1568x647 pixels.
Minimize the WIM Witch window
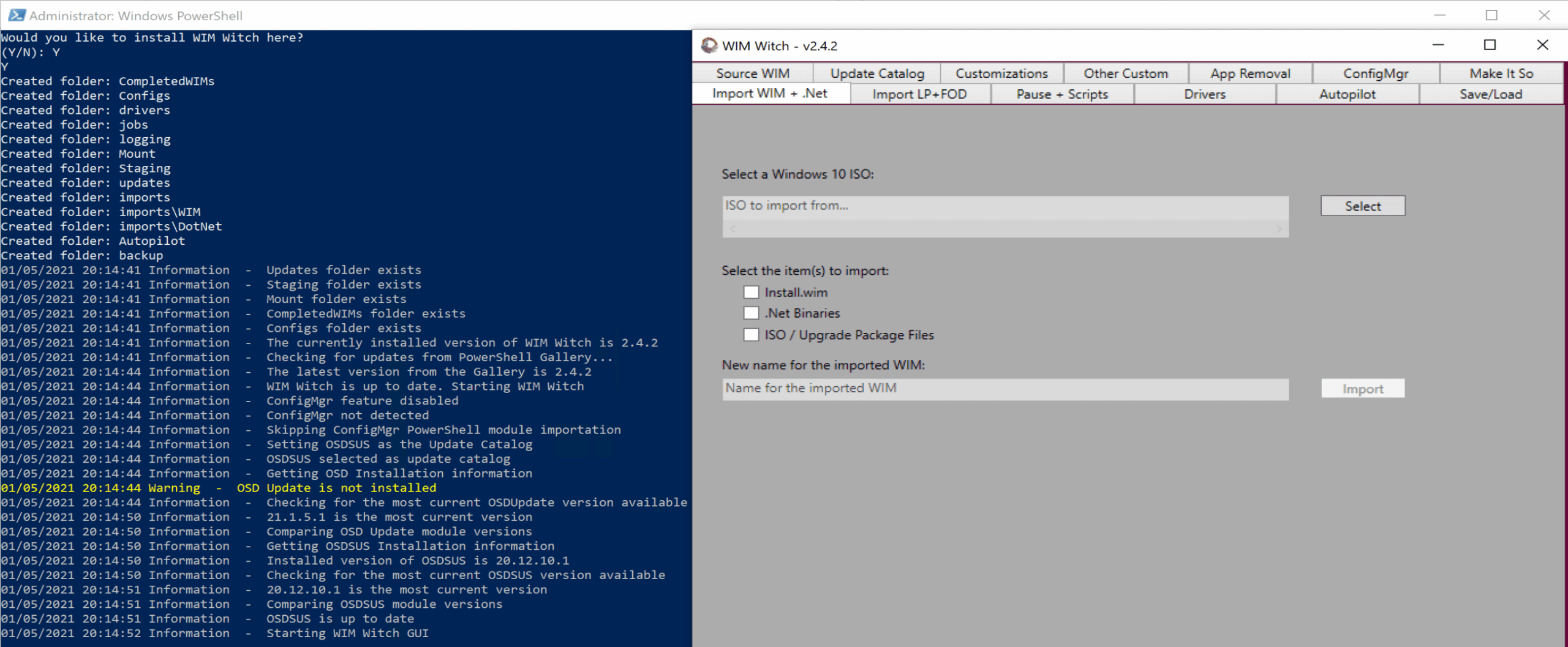(x=1438, y=45)
